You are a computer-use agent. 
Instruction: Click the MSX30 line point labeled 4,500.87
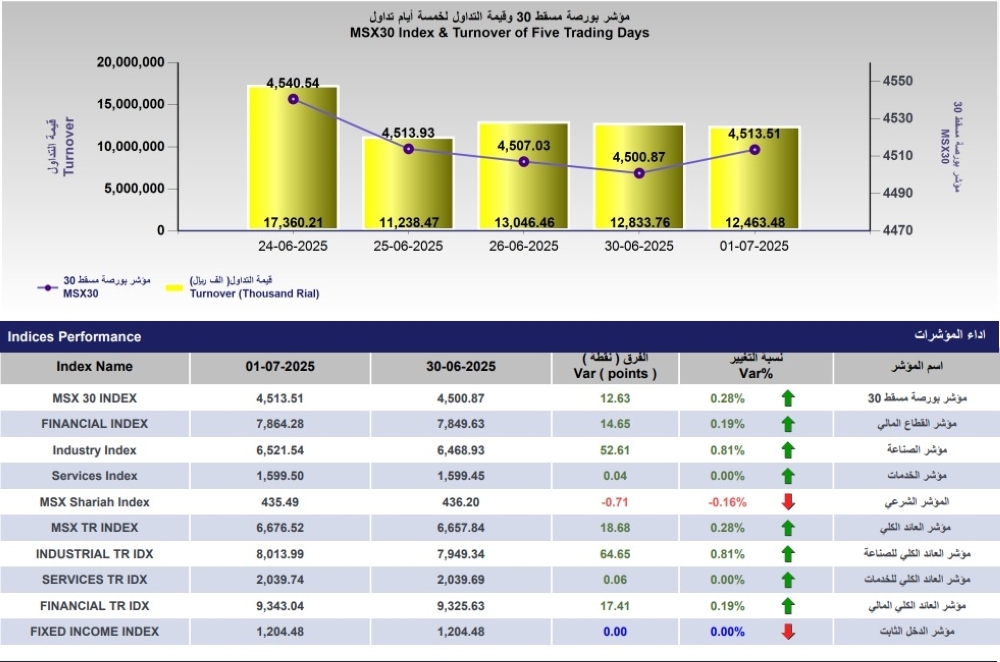point(639,173)
